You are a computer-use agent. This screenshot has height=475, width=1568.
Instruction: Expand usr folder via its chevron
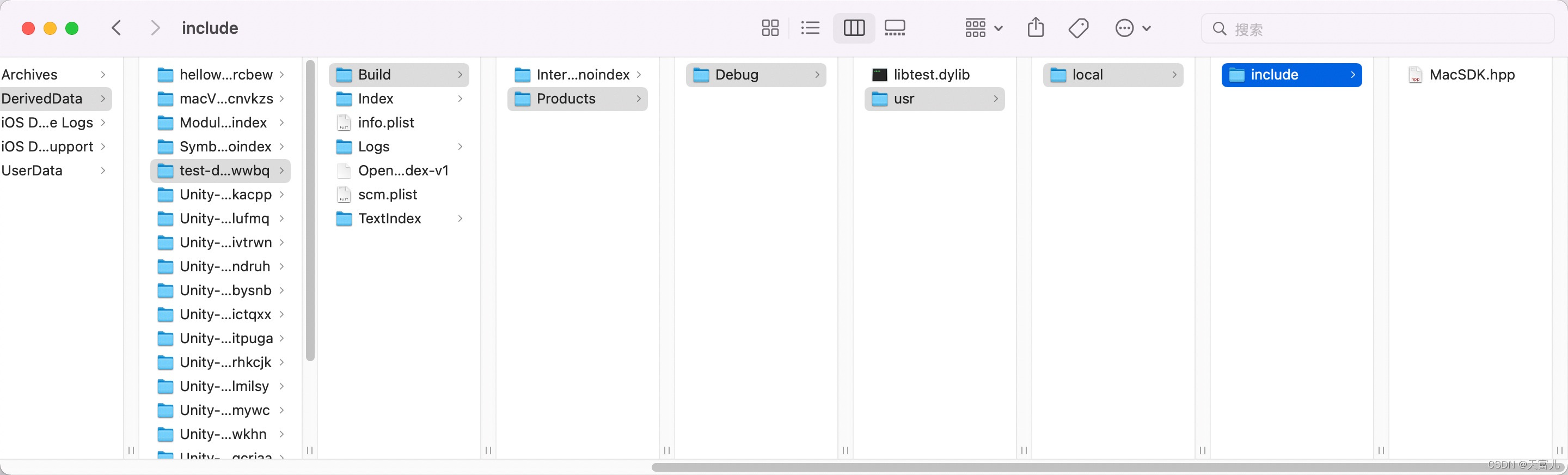coord(996,99)
